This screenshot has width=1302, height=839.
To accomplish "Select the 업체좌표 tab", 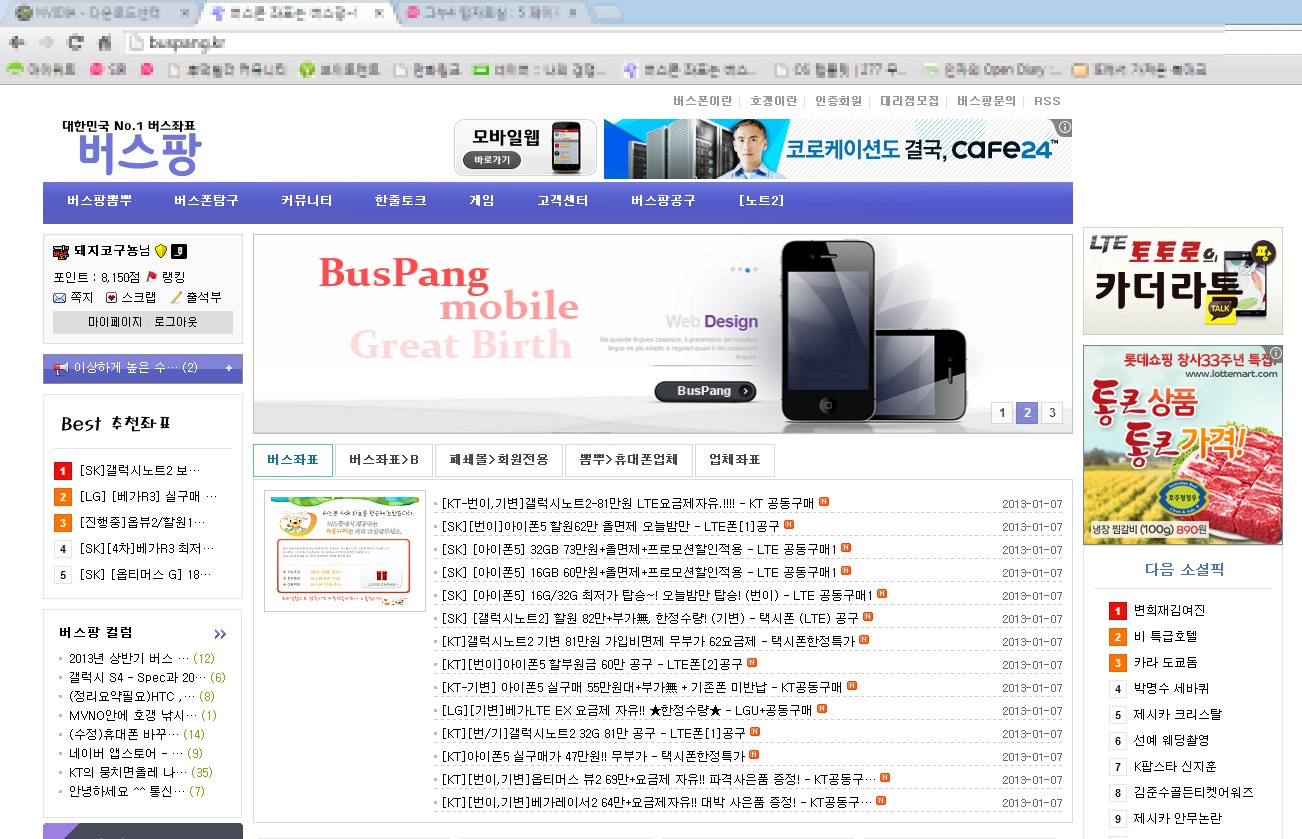I will (734, 460).
